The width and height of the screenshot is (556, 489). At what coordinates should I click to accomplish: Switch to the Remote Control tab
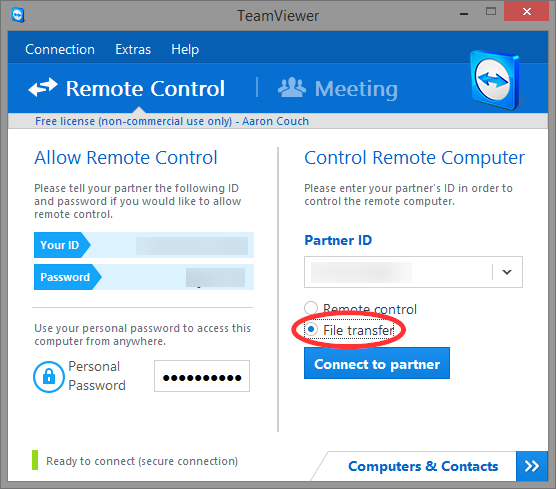[127, 88]
